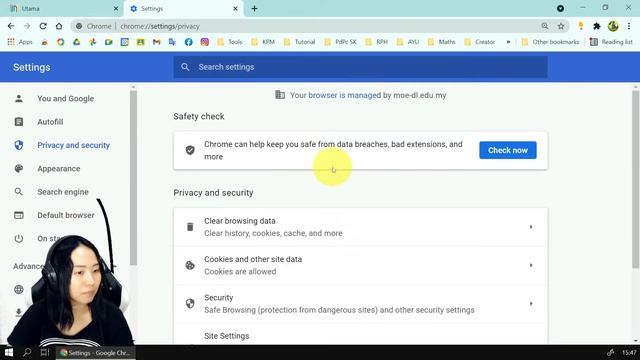Screen dimensions: 640x360
Task: Open the Extensions puzzle icon
Action: tap(597, 26)
